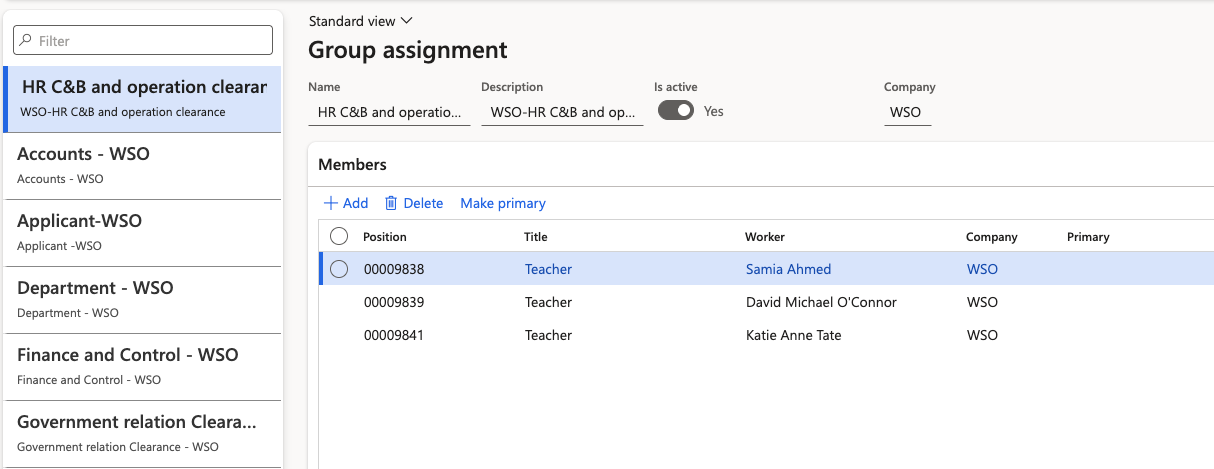1214x469 pixels.
Task: Sort by Title column header
Action: click(x=536, y=237)
